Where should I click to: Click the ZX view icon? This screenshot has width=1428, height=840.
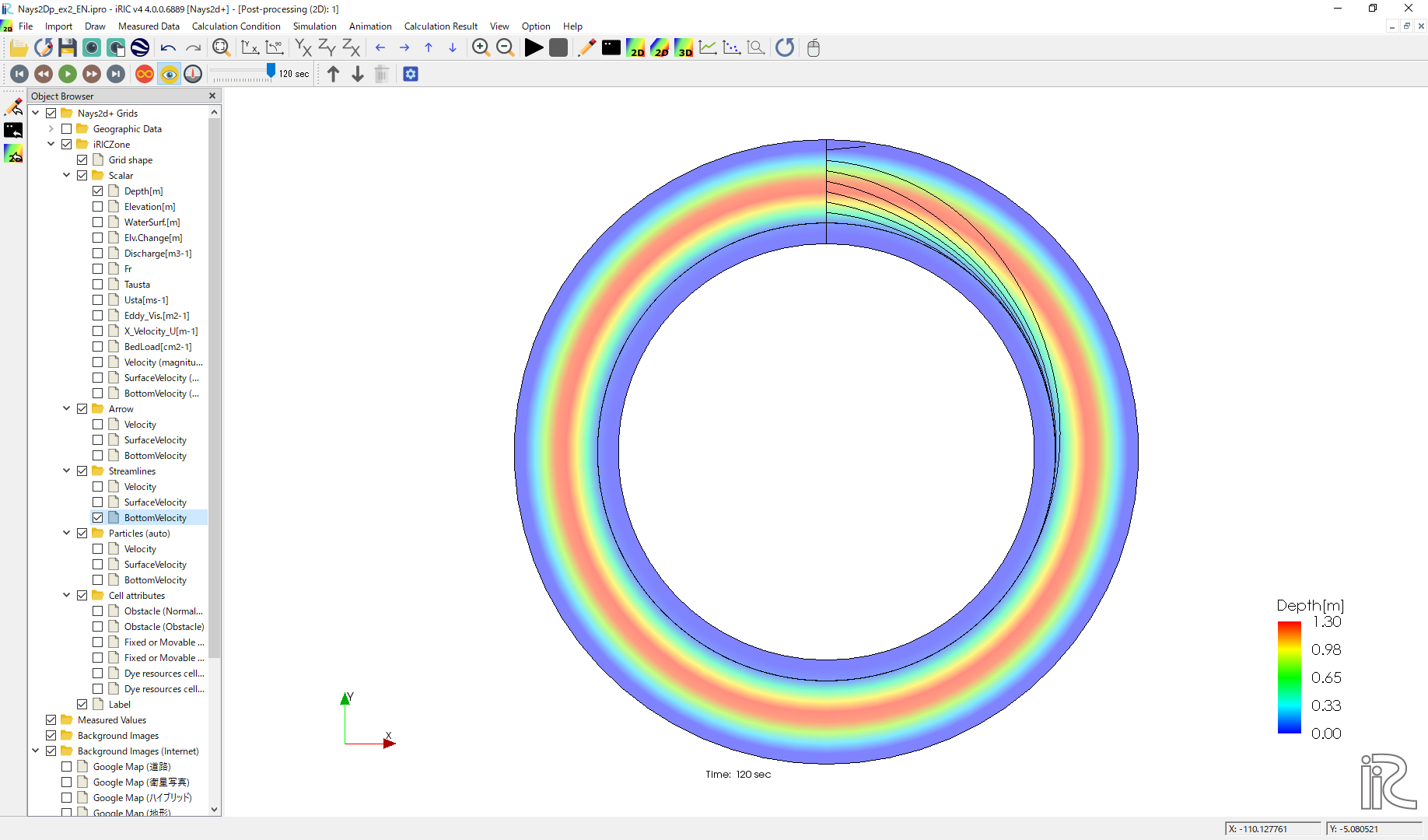click(x=352, y=48)
